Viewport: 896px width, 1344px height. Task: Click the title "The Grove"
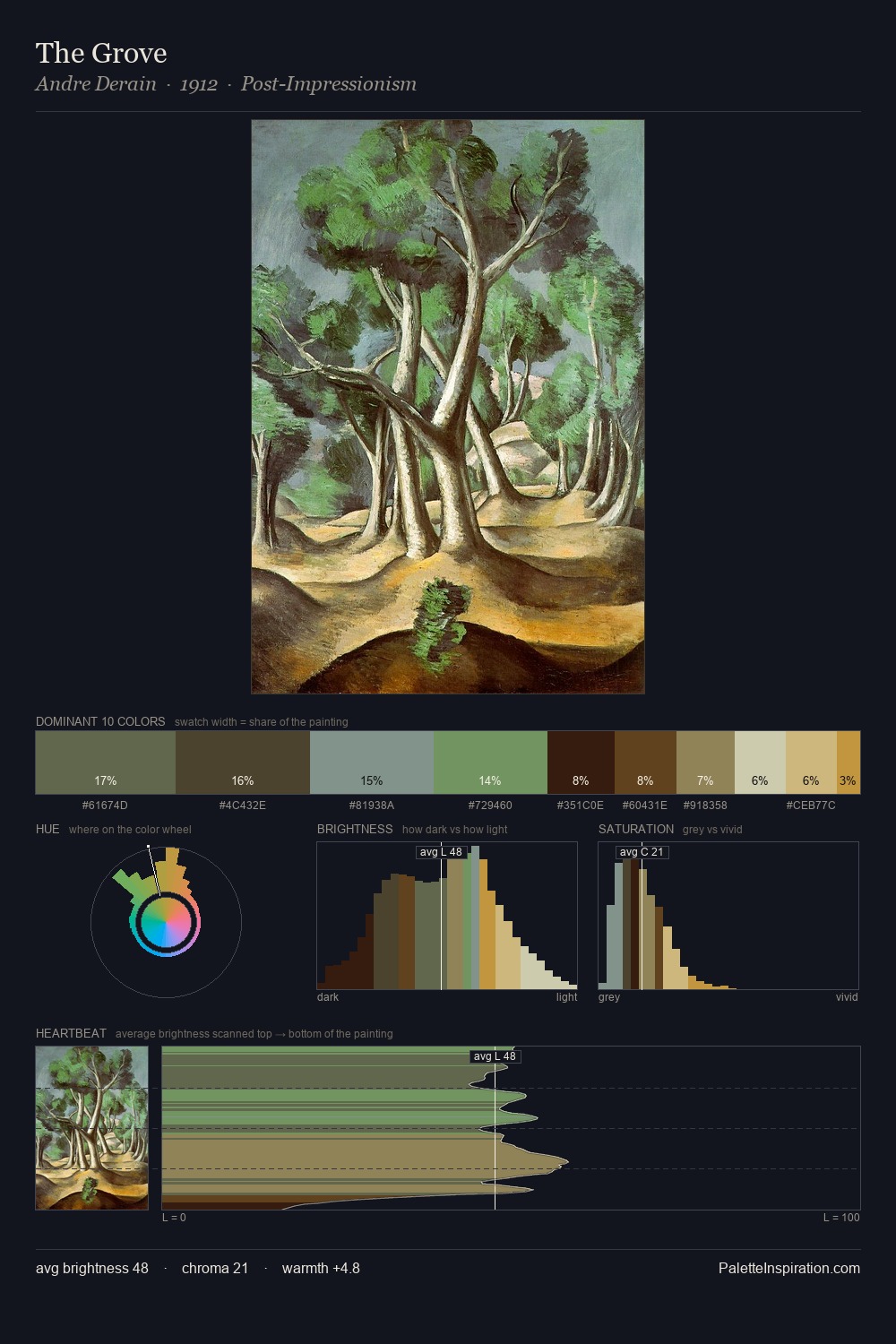point(101,53)
